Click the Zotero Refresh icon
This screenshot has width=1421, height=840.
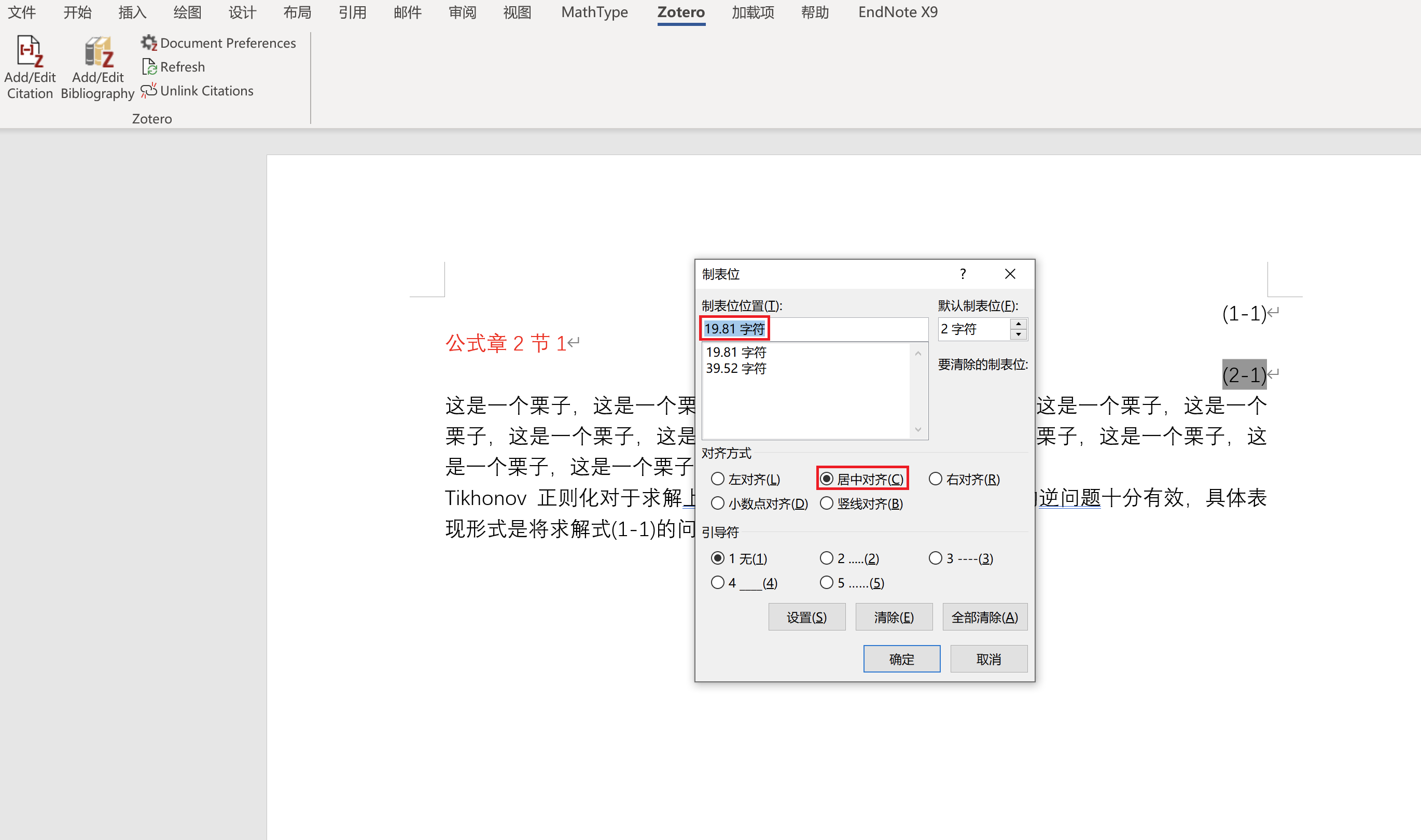pyautogui.click(x=149, y=67)
